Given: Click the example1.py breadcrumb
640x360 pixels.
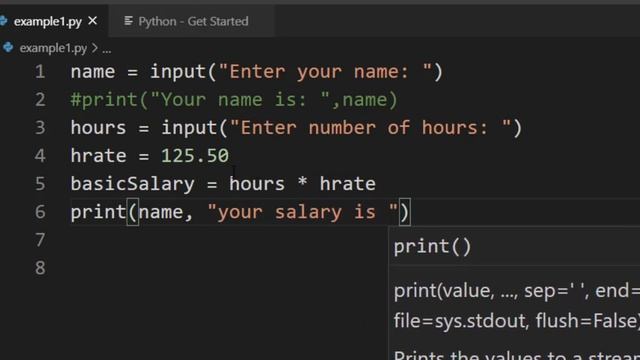Looking at the screenshot, I should (x=53, y=48).
